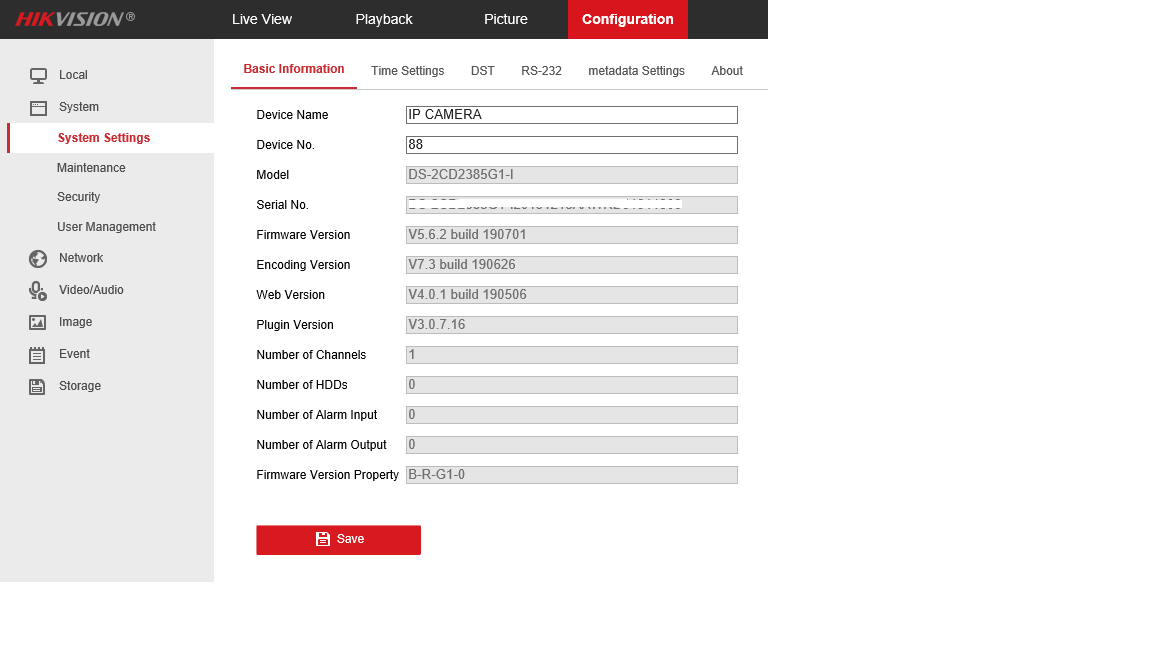Image resolution: width=1152 pixels, height=648 pixels.
Task: Go to Live View page
Action: tap(262, 19)
